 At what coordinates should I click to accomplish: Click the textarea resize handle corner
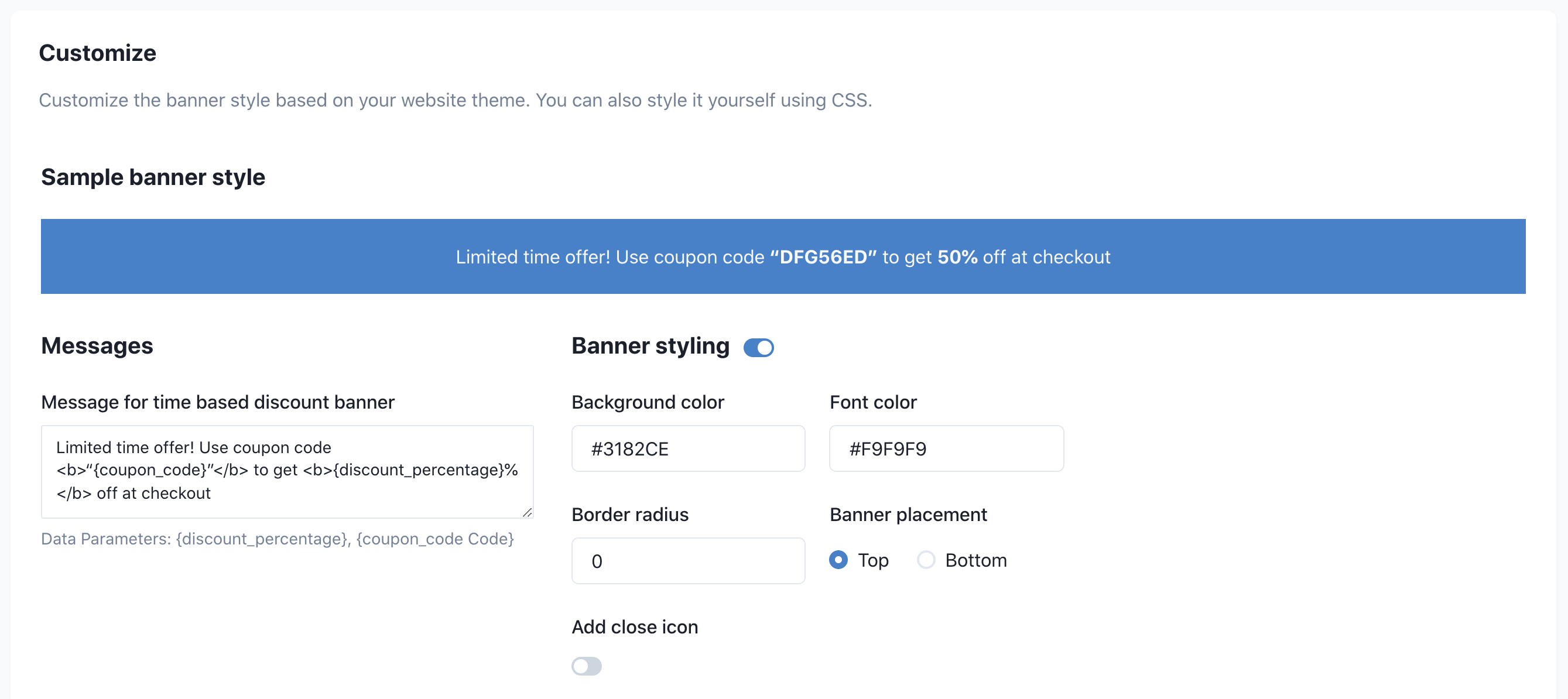(527, 513)
